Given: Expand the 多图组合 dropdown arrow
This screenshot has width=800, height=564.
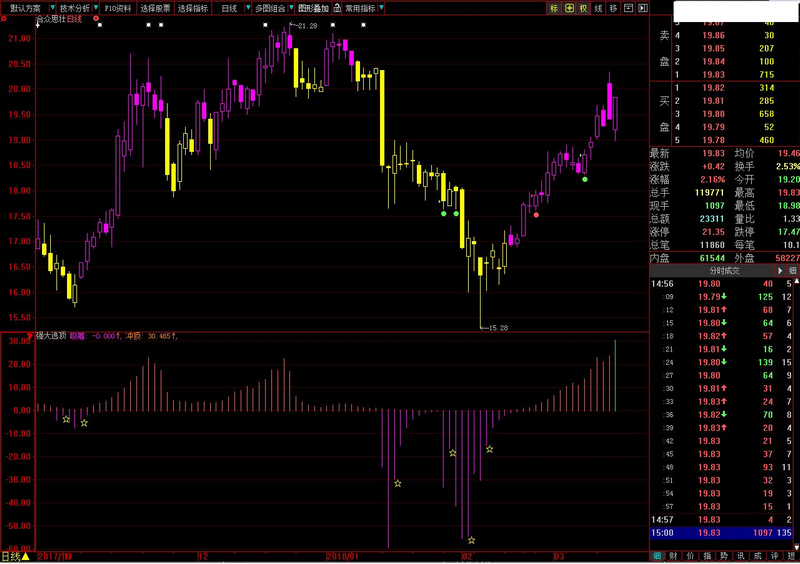Looking at the screenshot, I should click(x=291, y=8).
